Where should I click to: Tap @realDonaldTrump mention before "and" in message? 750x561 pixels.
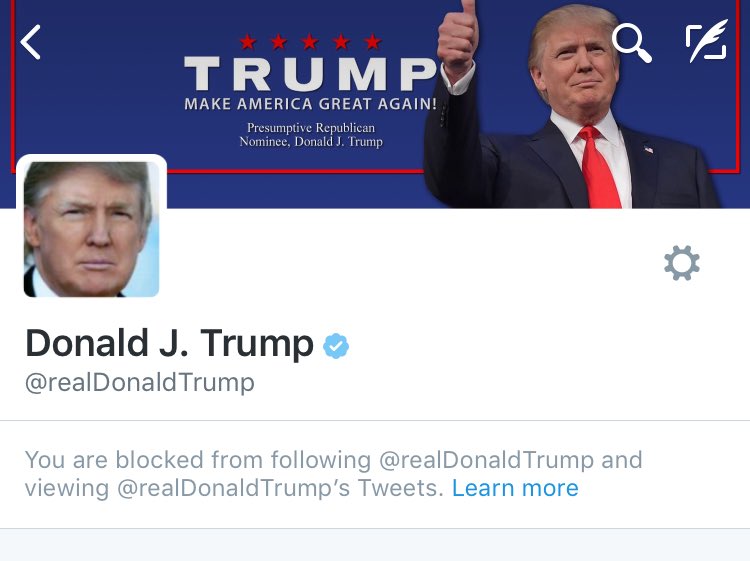click(486, 460)
